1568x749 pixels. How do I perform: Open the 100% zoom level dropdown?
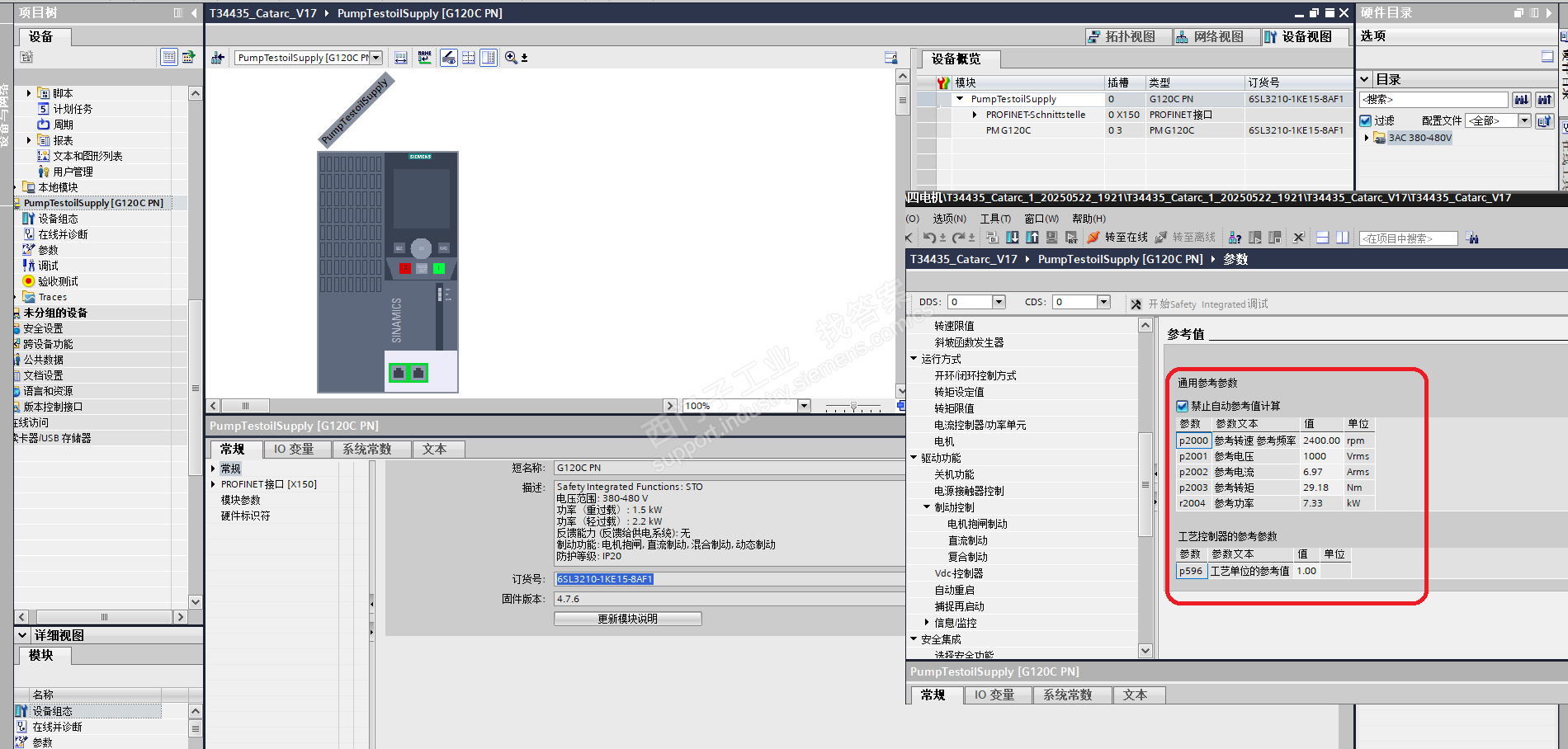[804, 406]
